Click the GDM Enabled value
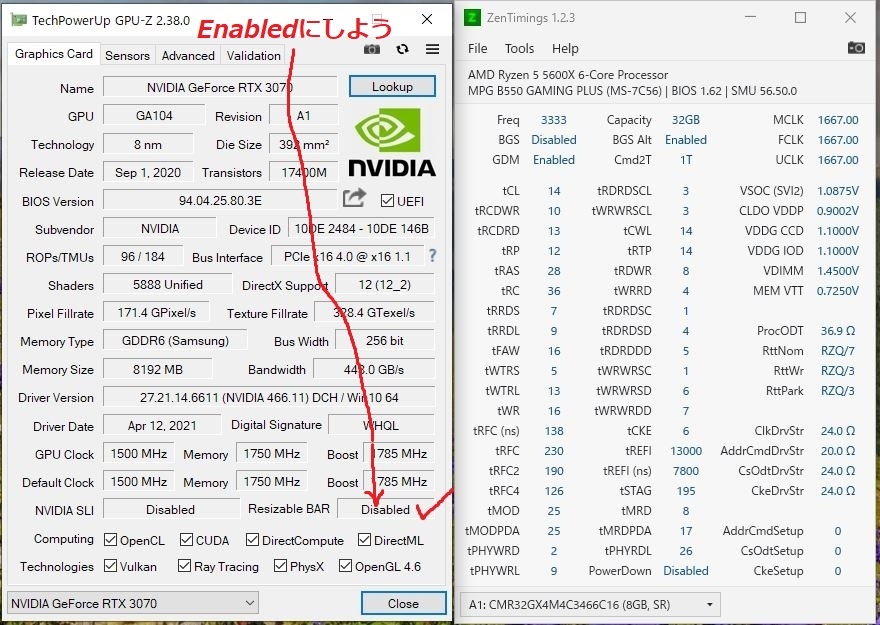The height and width of the screenshot is (625, 880). tap(554, 160)
